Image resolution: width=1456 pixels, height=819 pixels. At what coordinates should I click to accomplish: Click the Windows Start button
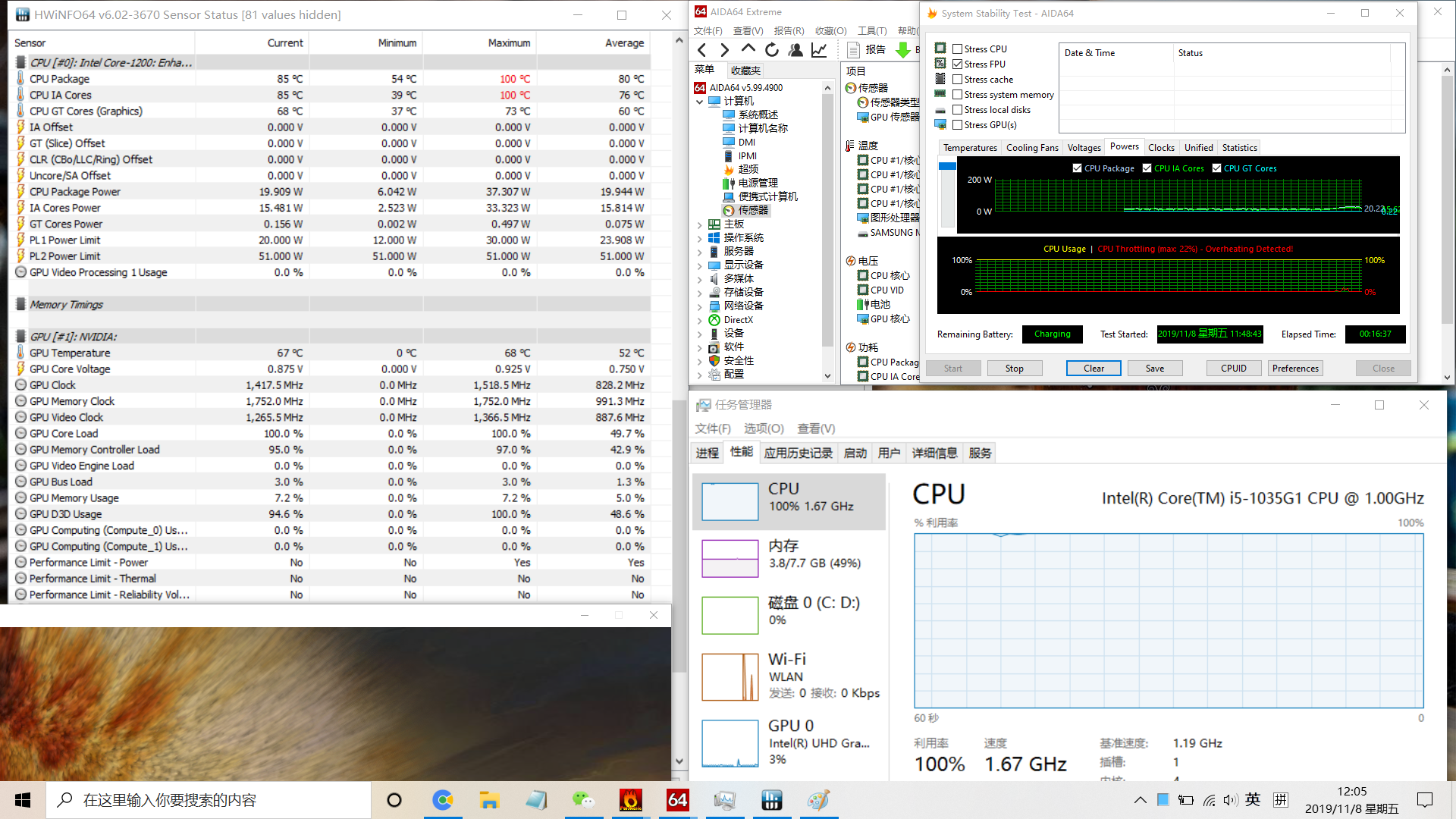[x=23, y=800]
